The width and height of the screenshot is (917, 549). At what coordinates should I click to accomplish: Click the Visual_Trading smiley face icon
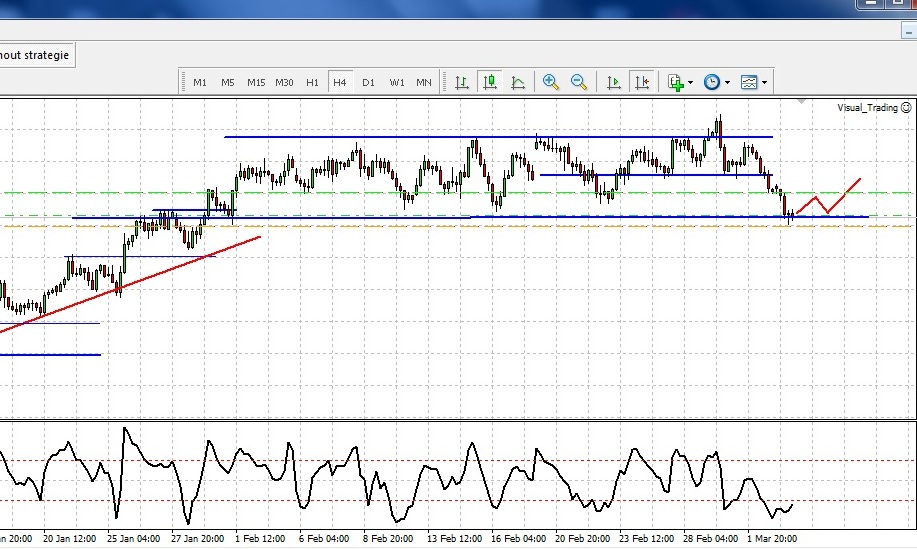pyautogui.click(x=906, y=108)
